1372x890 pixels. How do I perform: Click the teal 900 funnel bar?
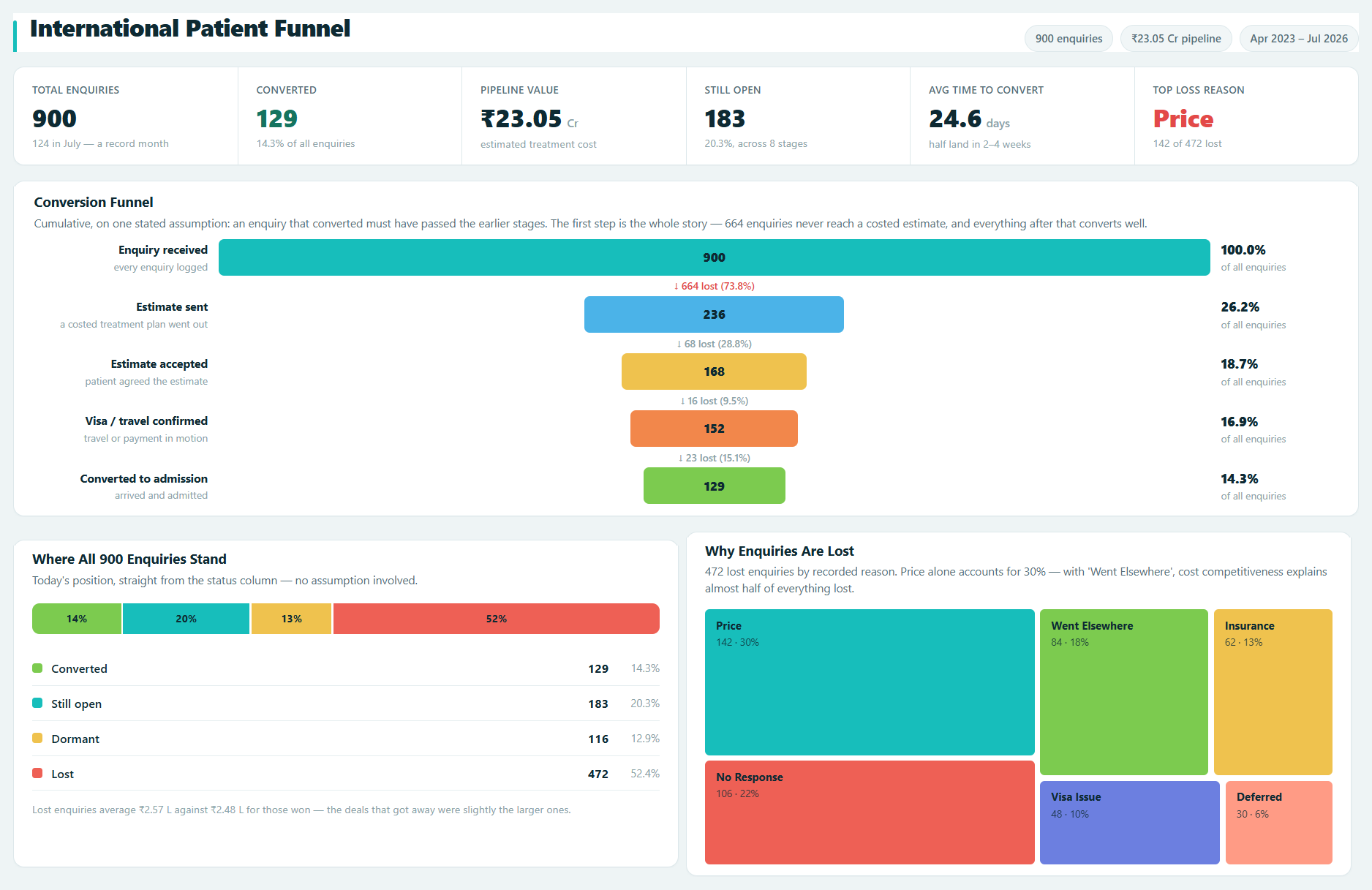pyautogui.click(x=715, y=257)
